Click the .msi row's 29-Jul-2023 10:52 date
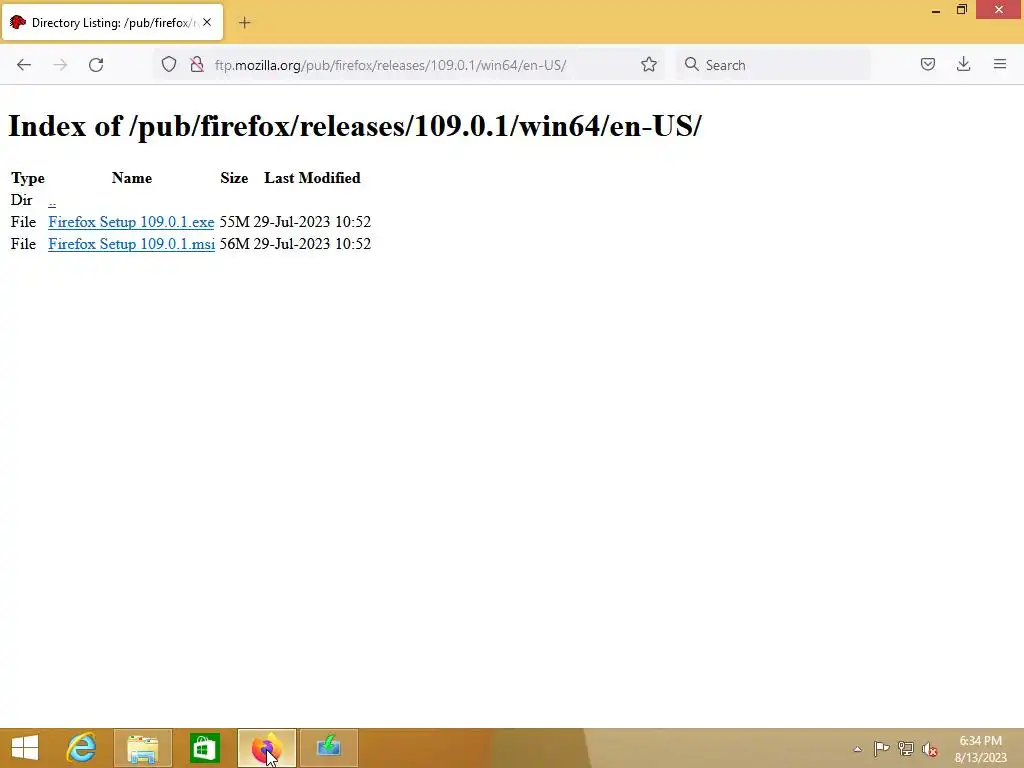Screen dimensions: 1024x768 click(312, 244)
